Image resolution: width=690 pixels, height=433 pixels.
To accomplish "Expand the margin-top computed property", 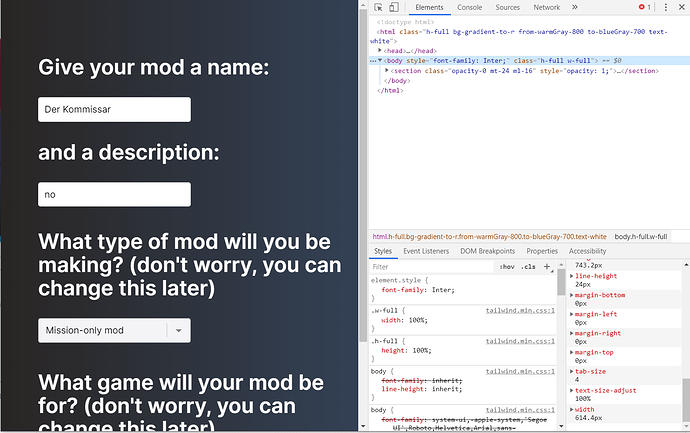I will [572, 352].
